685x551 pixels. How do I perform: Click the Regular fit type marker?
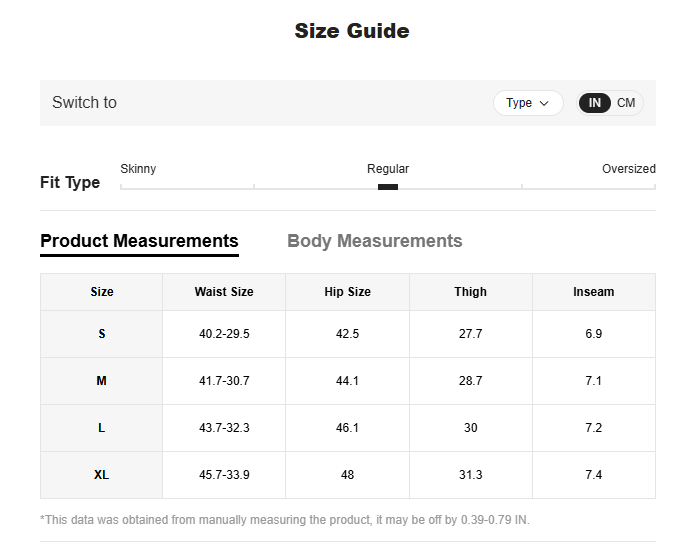click(x=388, y=186)
